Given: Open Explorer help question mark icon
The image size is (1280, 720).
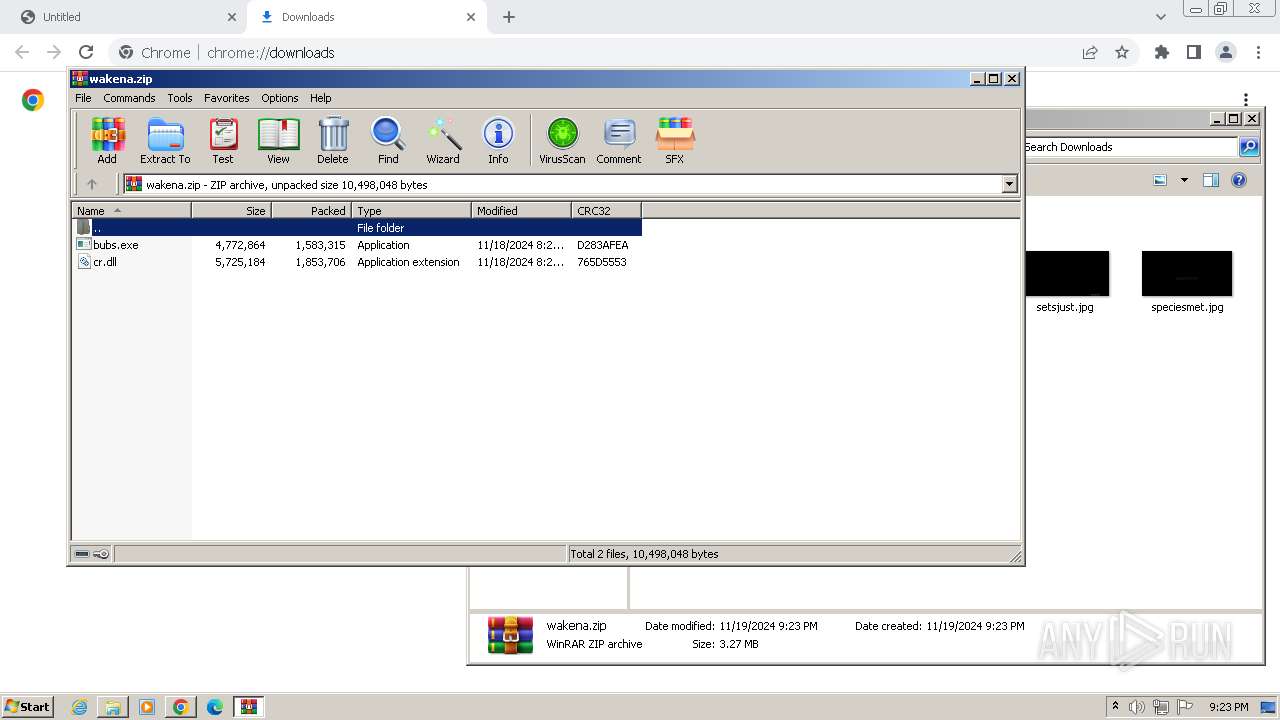Looking at the screenshot, I should tap(1239, 180).
